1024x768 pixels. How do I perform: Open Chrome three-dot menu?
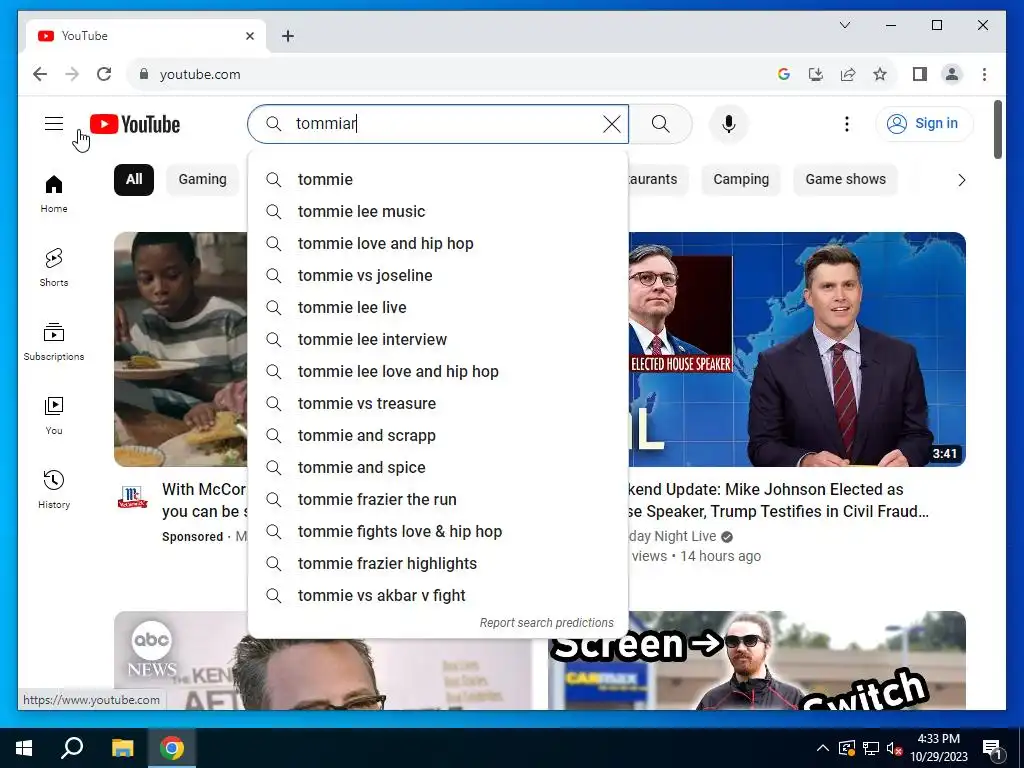984,74
